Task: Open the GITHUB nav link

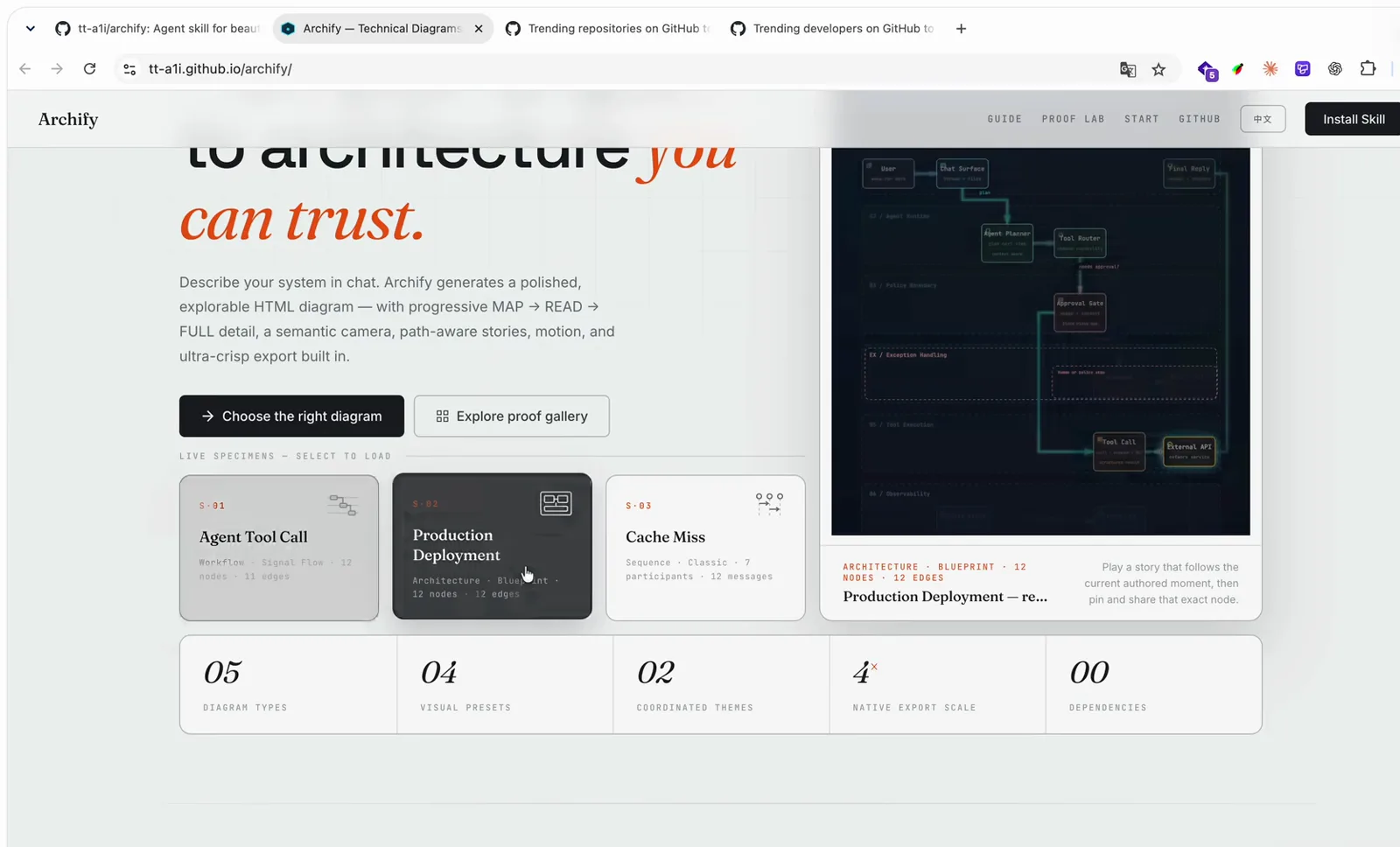Action: [1199, 119]
